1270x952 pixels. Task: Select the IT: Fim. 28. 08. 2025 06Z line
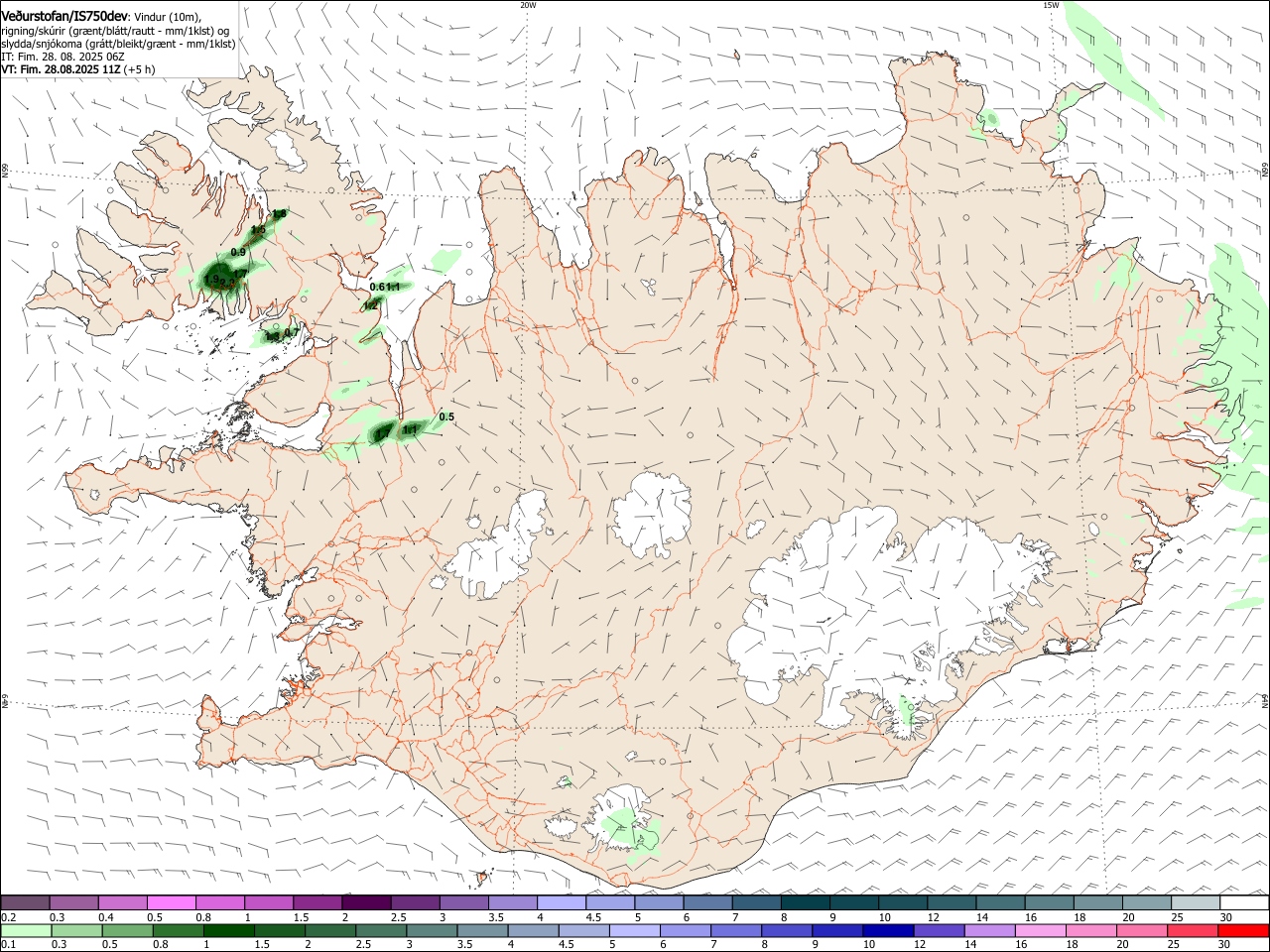(63, 57)
